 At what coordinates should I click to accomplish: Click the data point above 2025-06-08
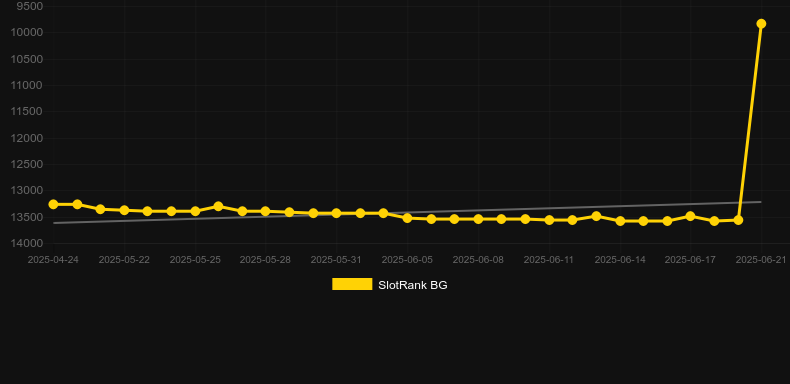478,219
